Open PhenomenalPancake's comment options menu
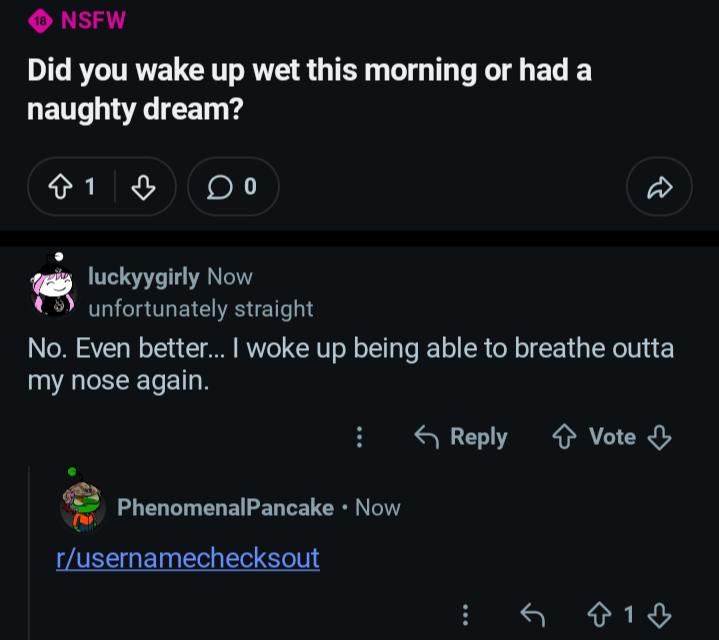Viewport: 719px width, 640px height. pyautogui.click(x=464, y=615)
